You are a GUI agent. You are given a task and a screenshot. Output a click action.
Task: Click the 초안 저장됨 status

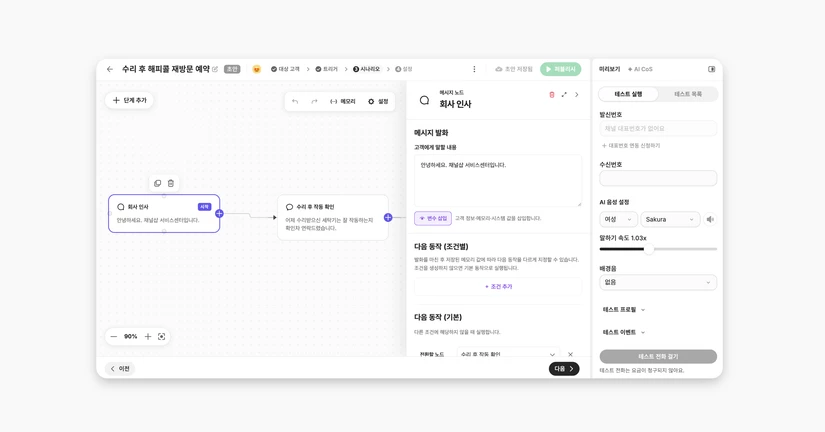(515, 69)
